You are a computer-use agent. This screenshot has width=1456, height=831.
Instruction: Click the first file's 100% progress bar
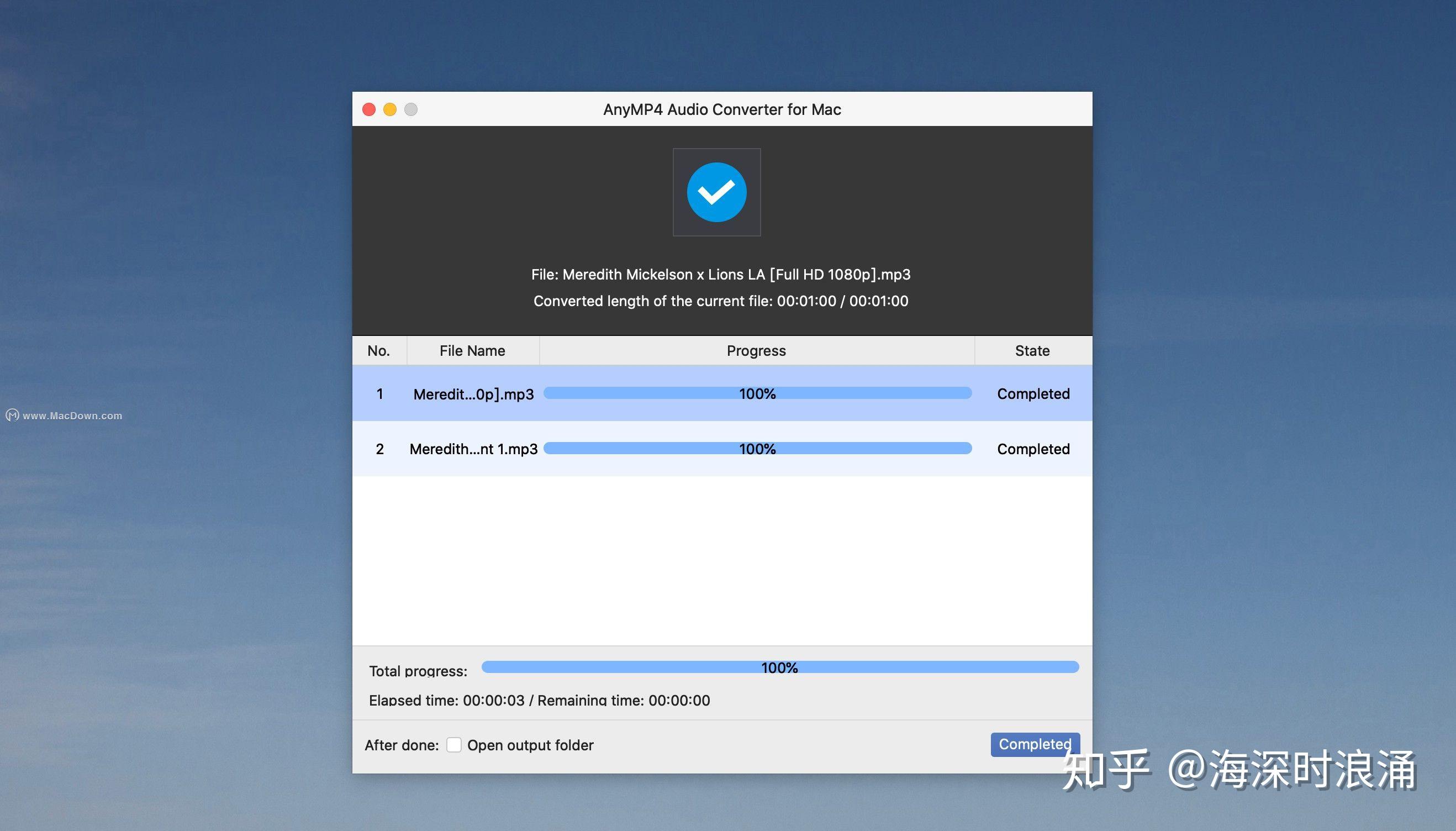[758, 393]
